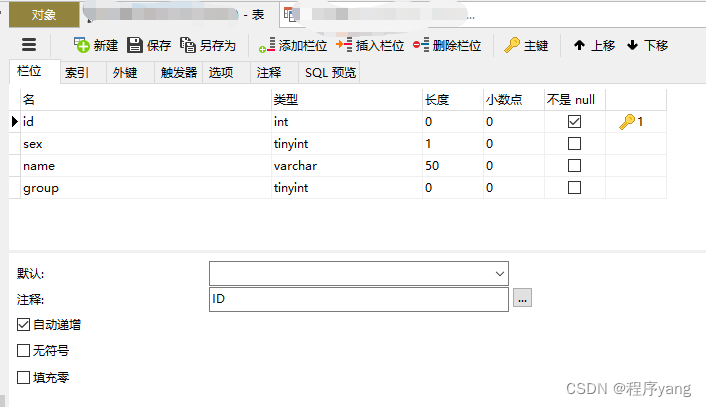
Task: Click the ... button beside comment field
Action: point(522,298)
